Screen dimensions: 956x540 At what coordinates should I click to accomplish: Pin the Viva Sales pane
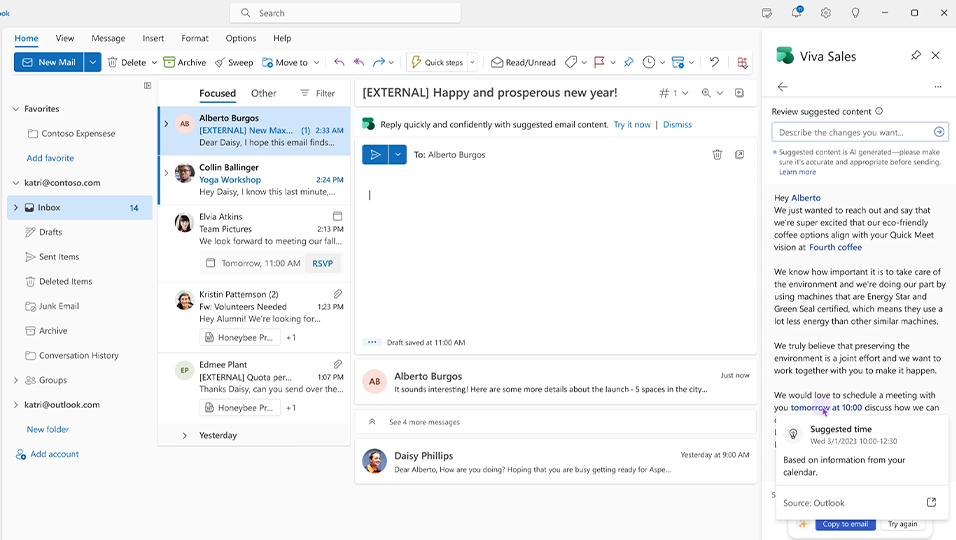(916, 55)
